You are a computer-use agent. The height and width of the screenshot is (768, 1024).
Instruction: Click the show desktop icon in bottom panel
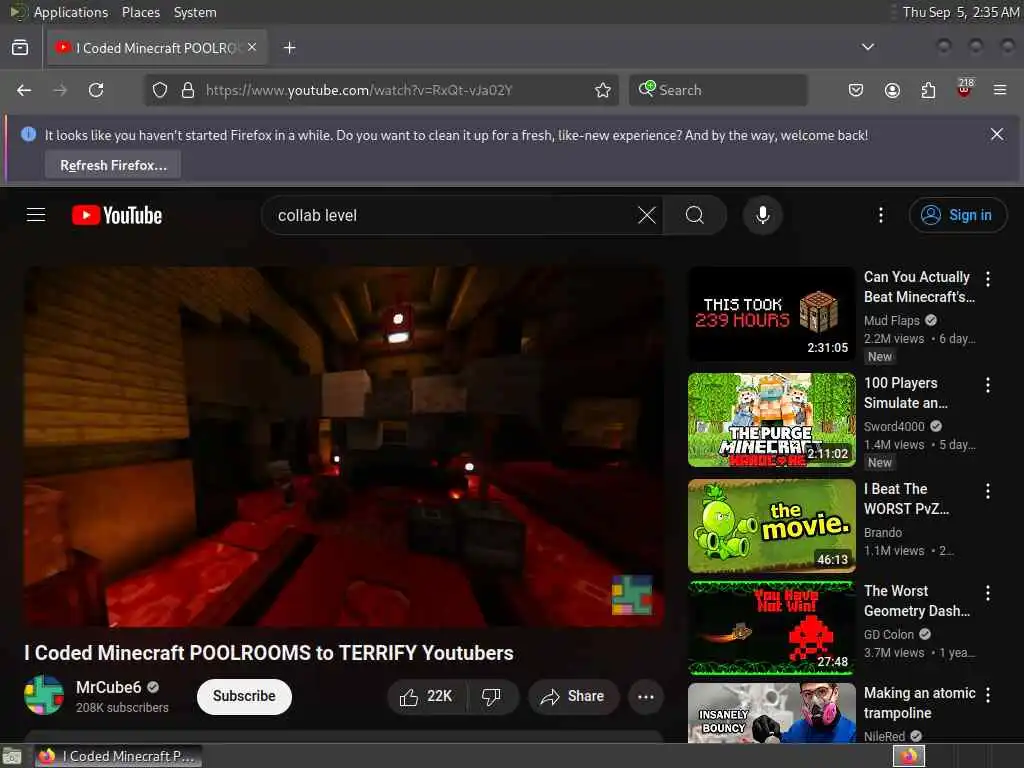[12, 756]
